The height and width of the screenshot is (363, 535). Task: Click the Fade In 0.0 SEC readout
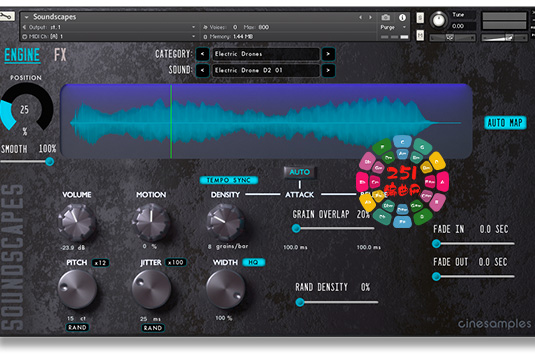(494, 229)
